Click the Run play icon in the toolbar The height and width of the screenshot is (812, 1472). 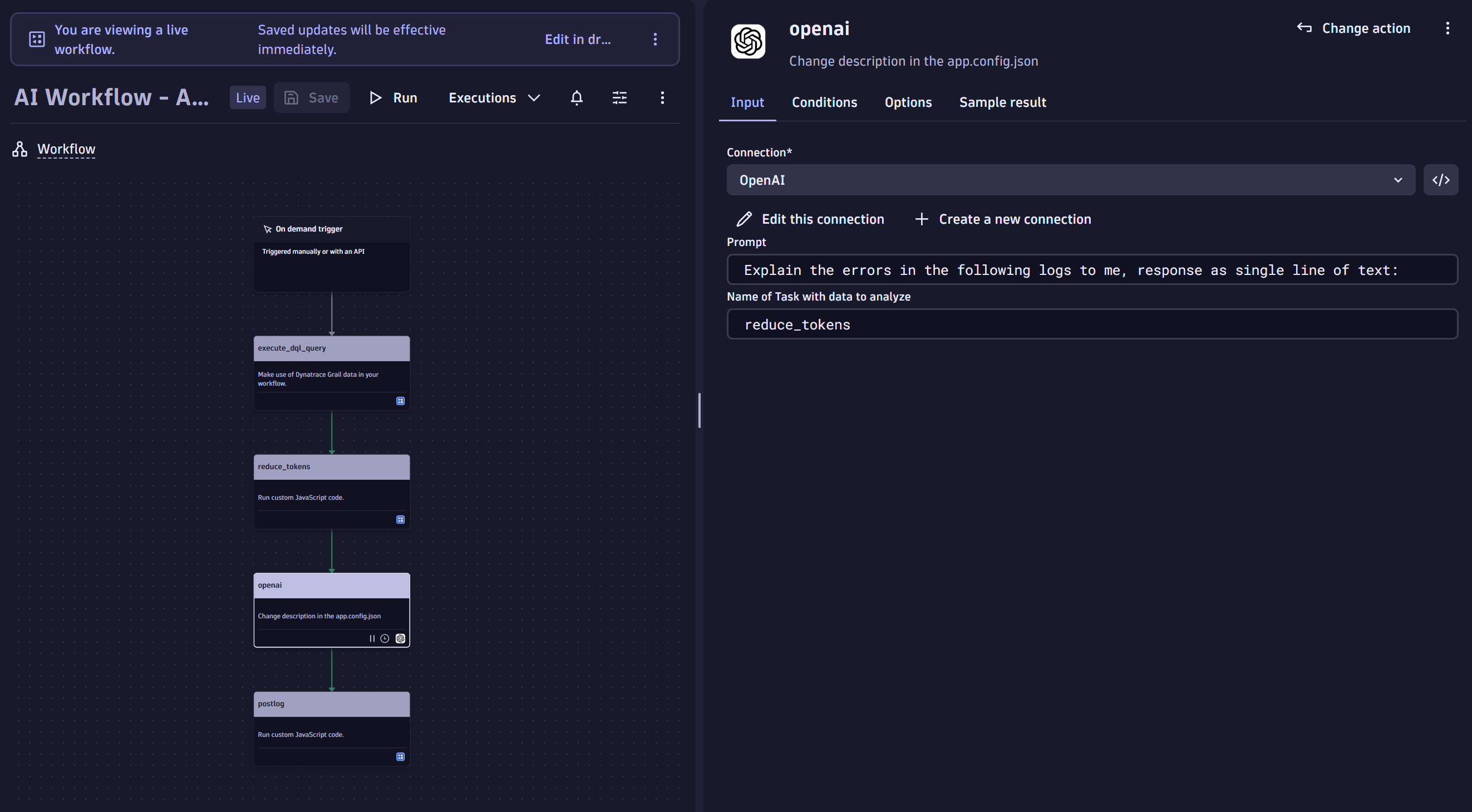376,97
